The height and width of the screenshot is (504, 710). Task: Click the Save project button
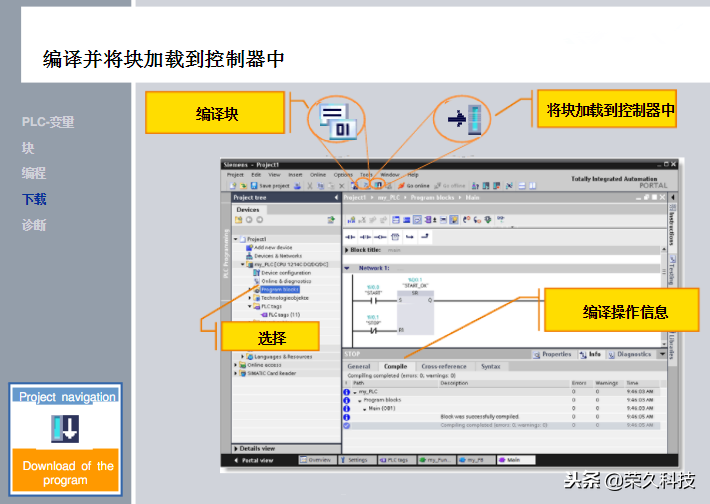(x=270, y=186)
